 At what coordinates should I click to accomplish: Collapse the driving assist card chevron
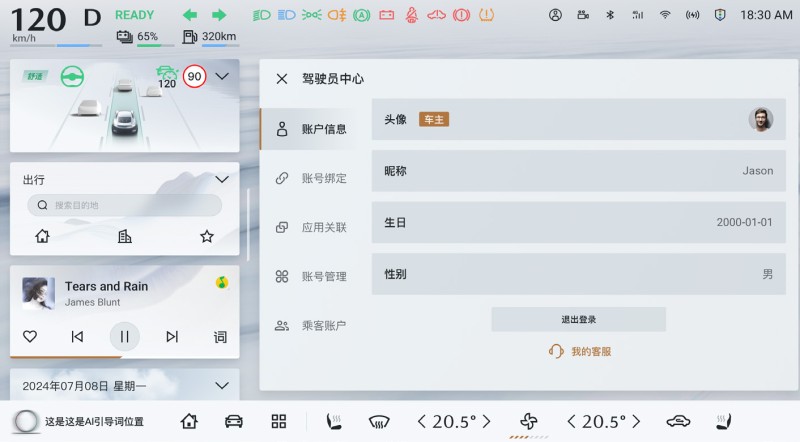(222, 77)
